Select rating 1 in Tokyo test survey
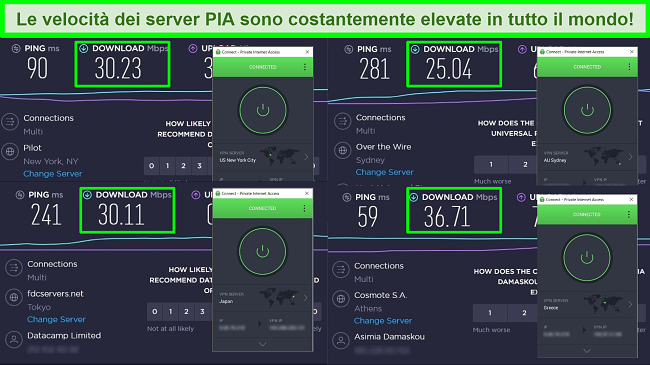Screen dimensions: 650x365 click(170, 311)
